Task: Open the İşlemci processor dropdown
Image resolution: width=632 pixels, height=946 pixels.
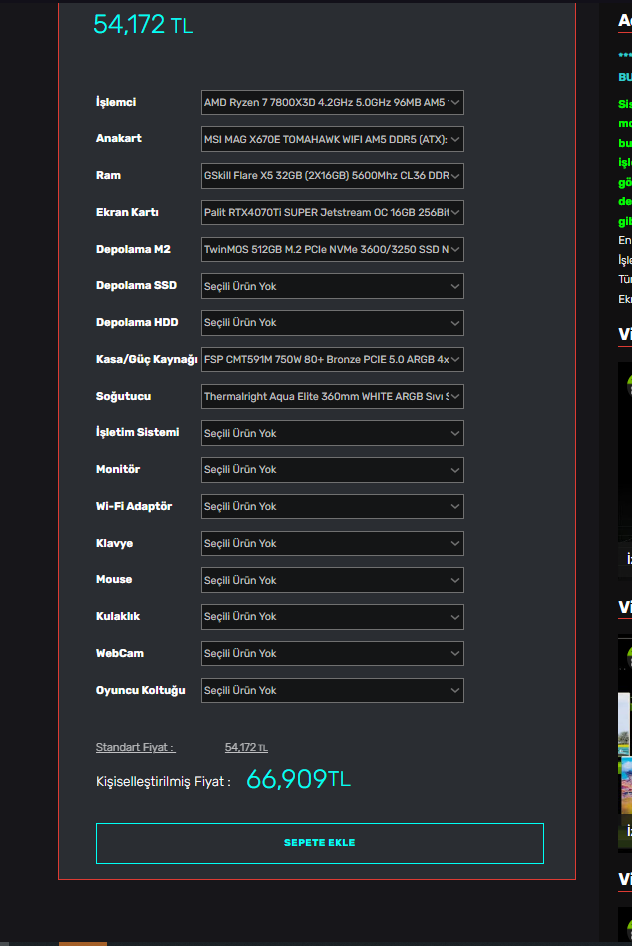Action: coord(332,103)
